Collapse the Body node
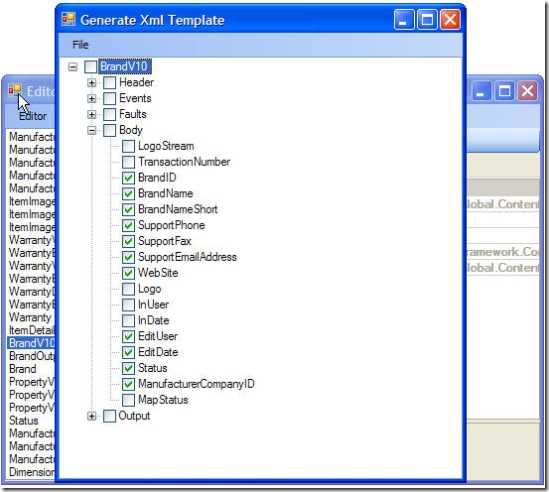Viewport: 549px width, 492px height. pyautogui.click(x=92, y=131)
